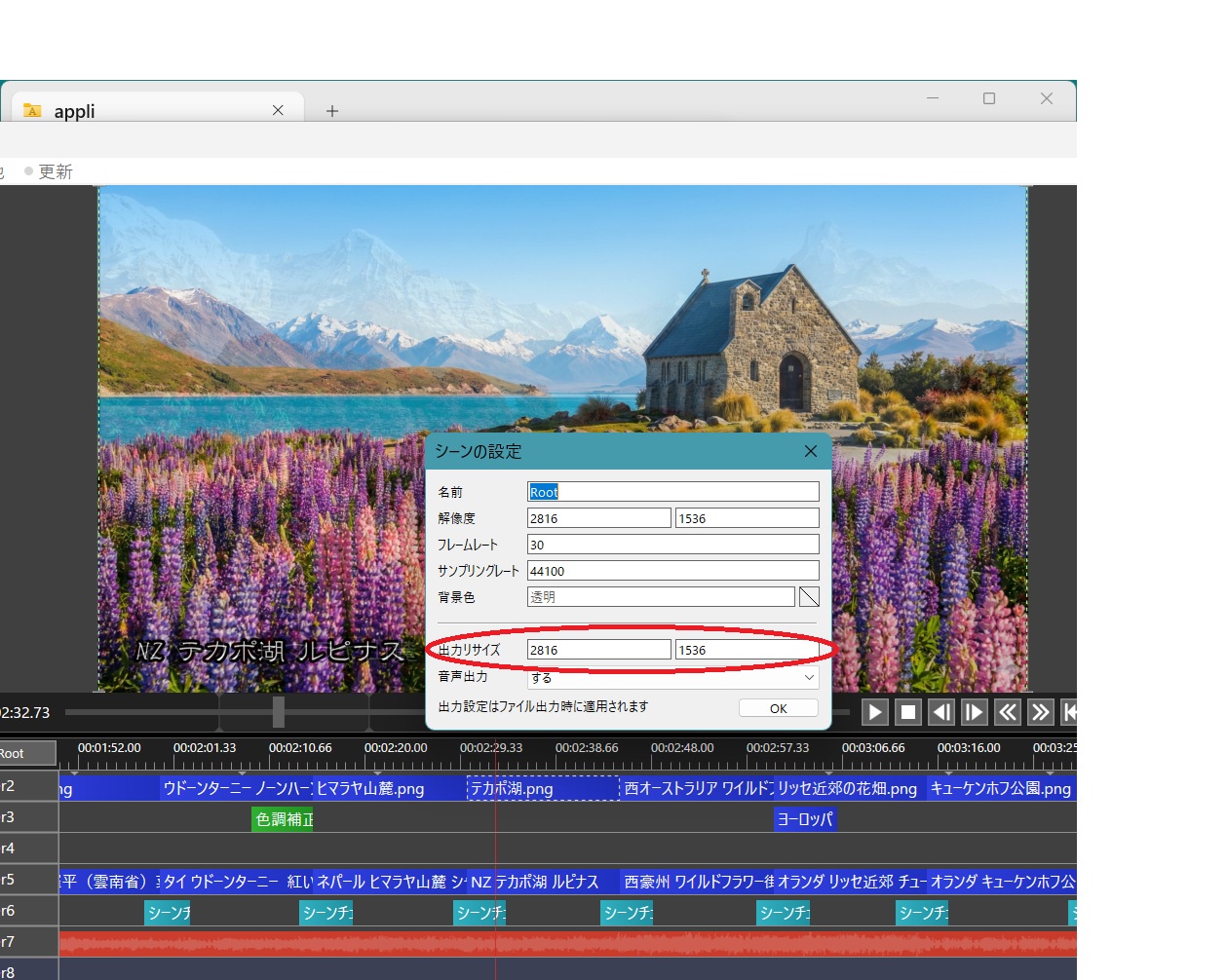Close the シーンの設定 dialog with X

(x=810, y=451)
